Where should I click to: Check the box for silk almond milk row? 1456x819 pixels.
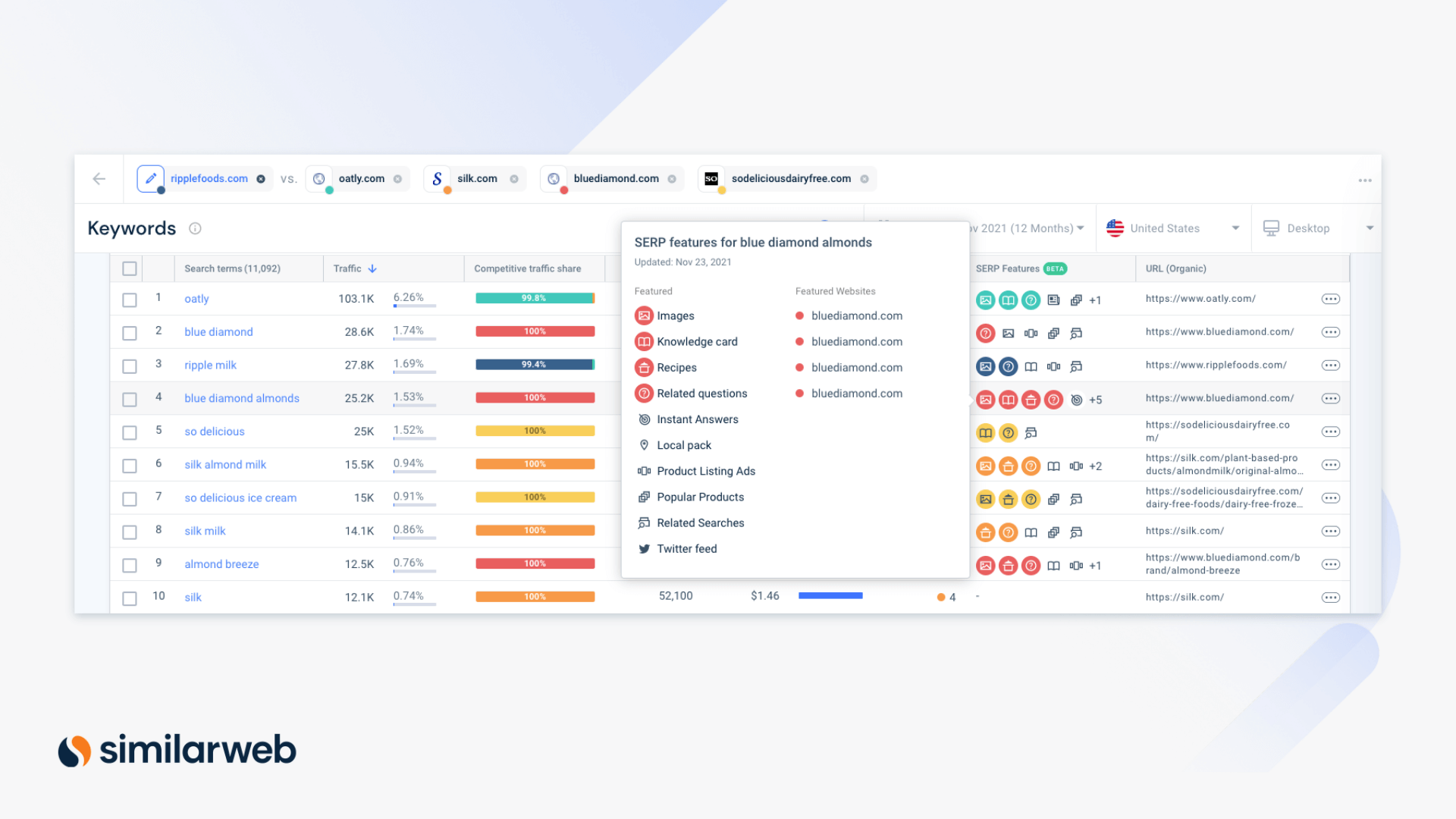(x=130, y=466)
